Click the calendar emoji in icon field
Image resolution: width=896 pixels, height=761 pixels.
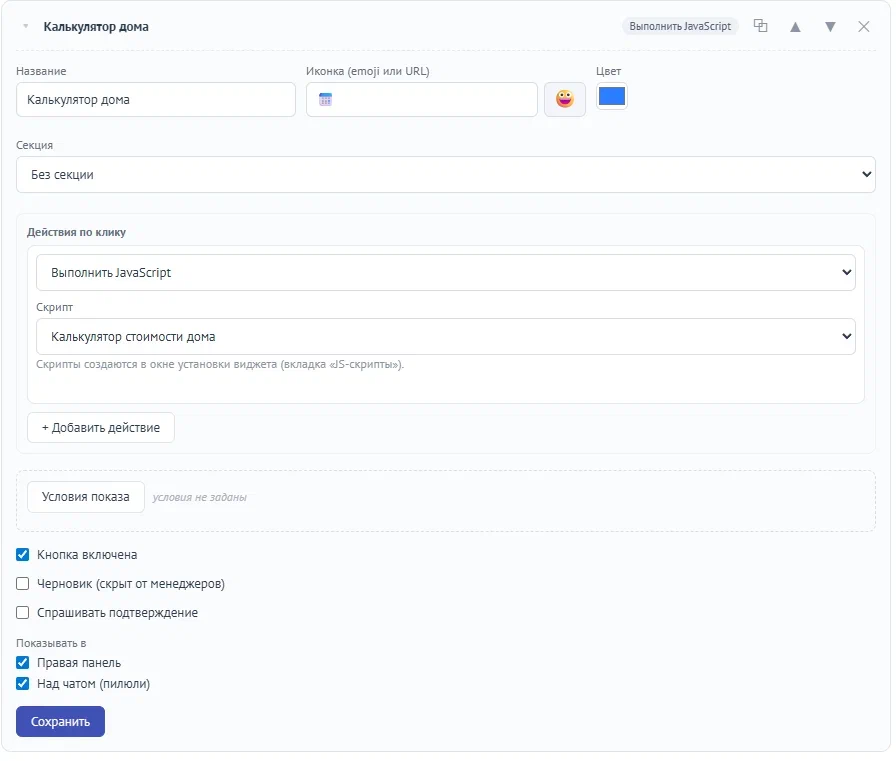(327, 100)
